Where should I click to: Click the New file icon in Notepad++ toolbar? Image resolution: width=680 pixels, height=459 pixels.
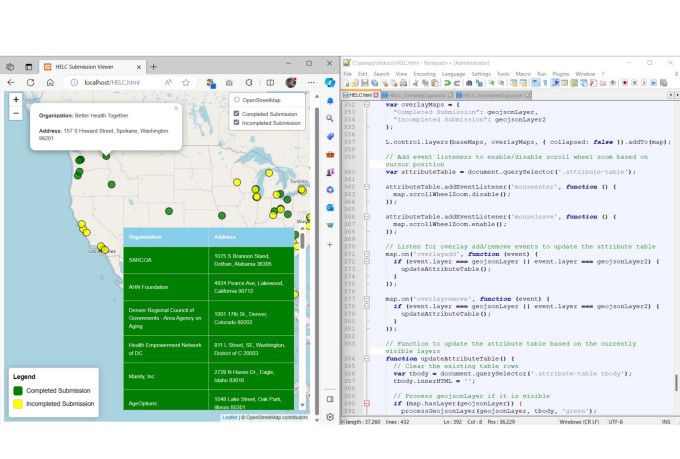347,82
